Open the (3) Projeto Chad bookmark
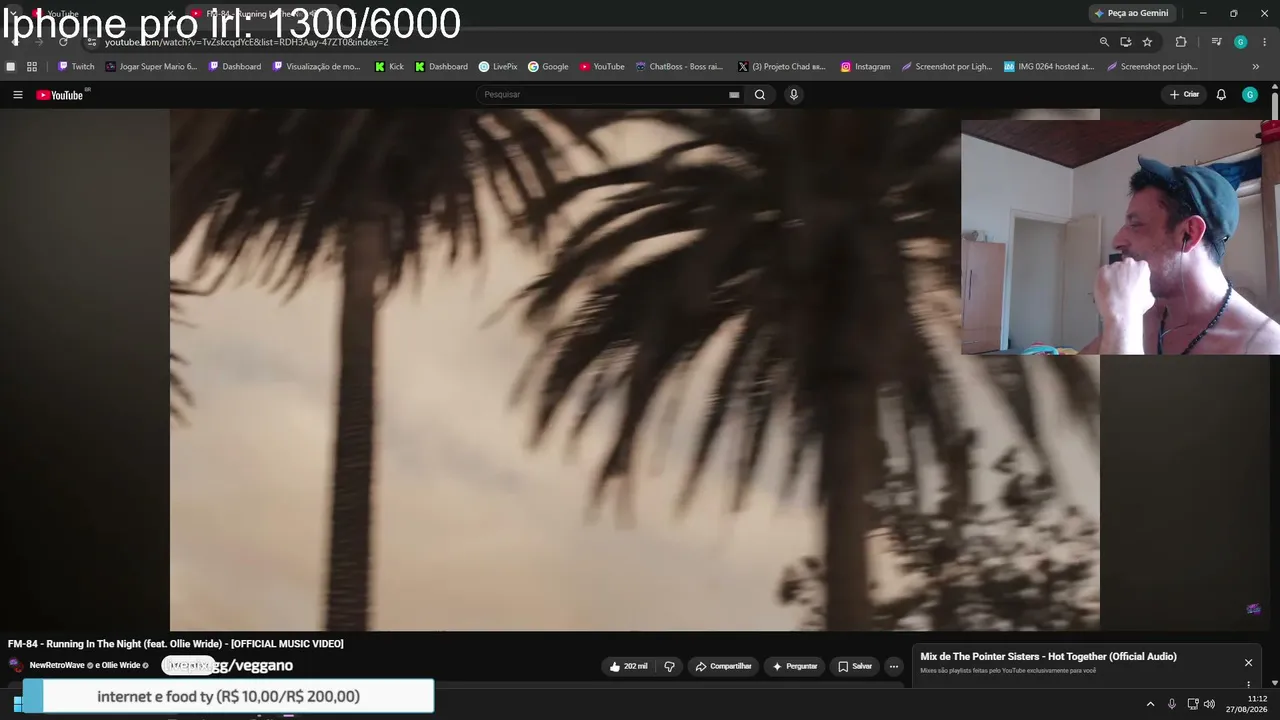The height and width of the screenshot is (720, 1280). coord(782,67)
